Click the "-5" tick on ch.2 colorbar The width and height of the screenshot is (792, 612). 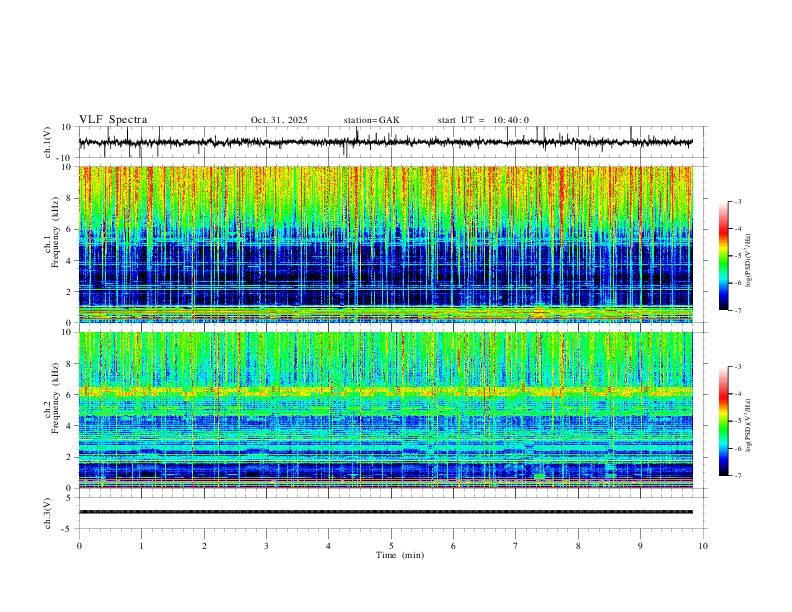(737, 421)
